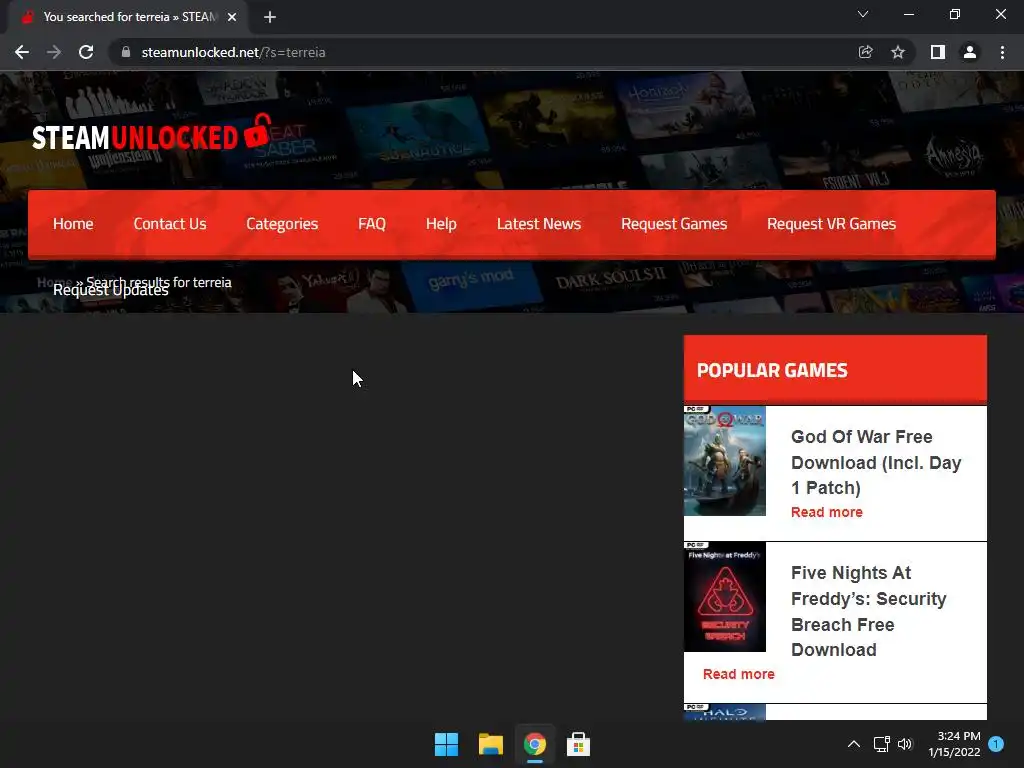1024x768 pixels.
Task: Open God Of War cover thumbnail
Action: (x=724, y=461)
